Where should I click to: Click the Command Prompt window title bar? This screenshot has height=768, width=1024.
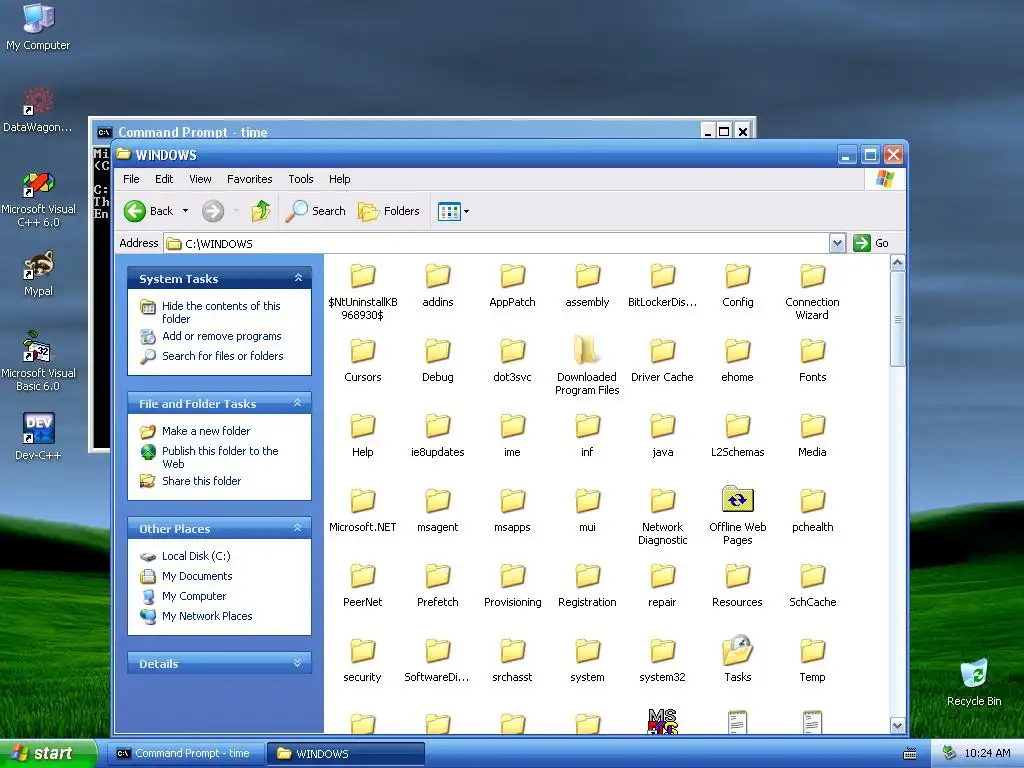coord(398,131)
